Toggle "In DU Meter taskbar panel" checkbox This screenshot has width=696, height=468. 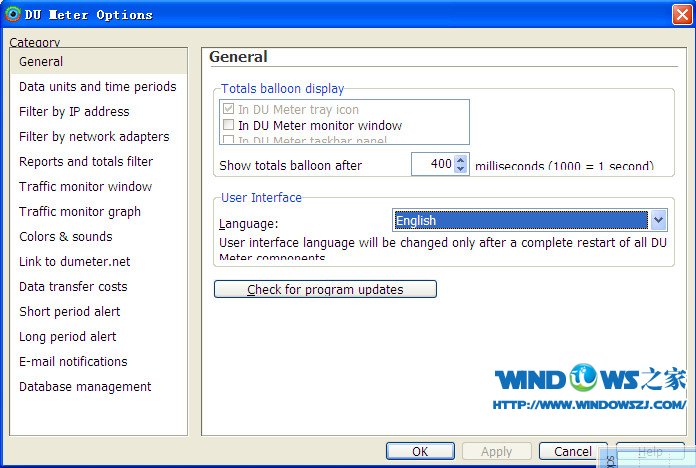click(x=228, y=141)
